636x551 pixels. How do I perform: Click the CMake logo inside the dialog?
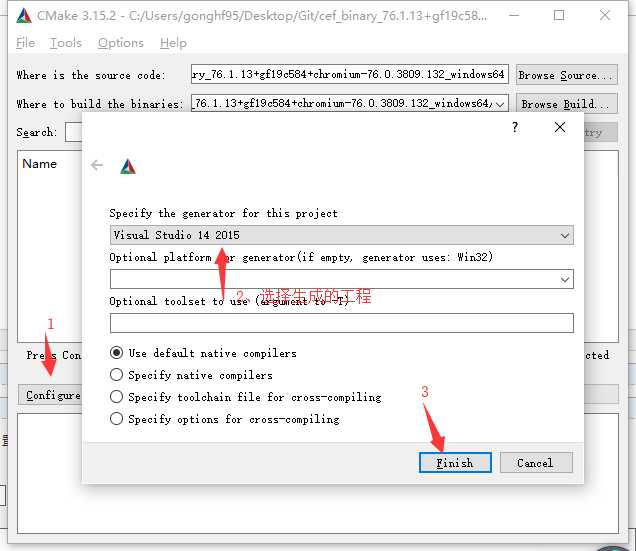[x=128, y=166]
